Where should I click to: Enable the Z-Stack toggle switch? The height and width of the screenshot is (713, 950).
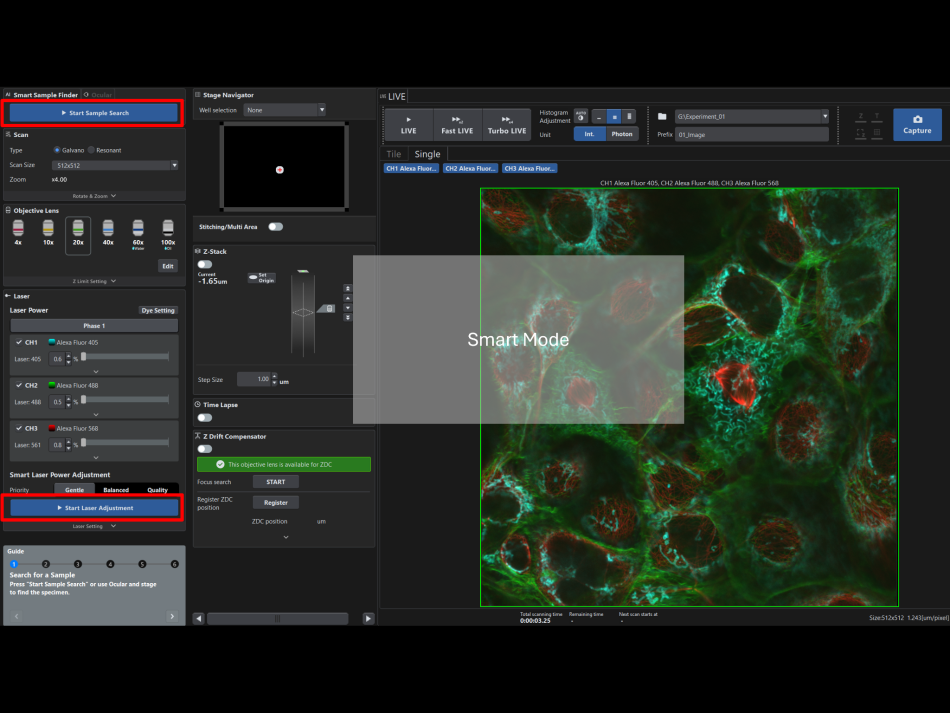[x=205, y=264]
